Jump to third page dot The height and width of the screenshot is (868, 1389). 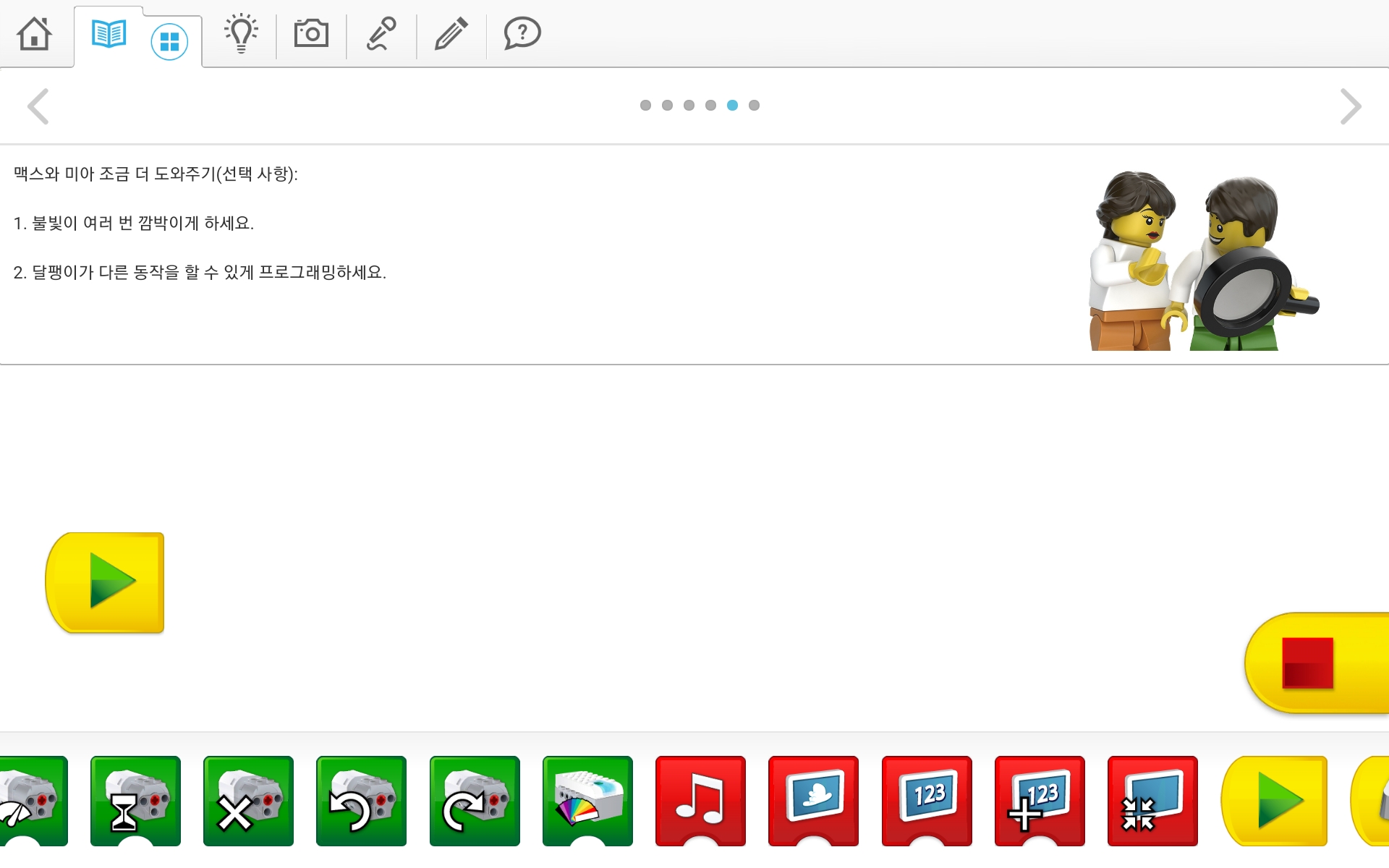click(689, 106)
